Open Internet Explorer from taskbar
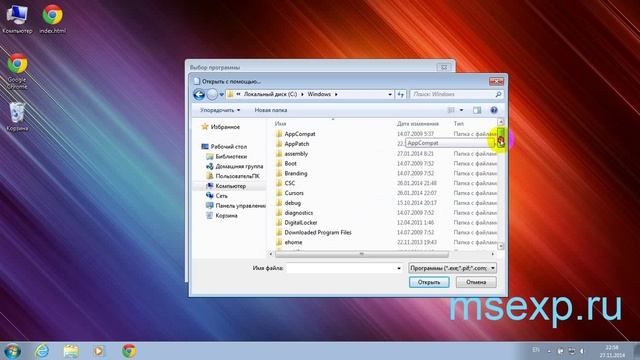640x360 pixels. pyautogui.click(x=42, y=351)
